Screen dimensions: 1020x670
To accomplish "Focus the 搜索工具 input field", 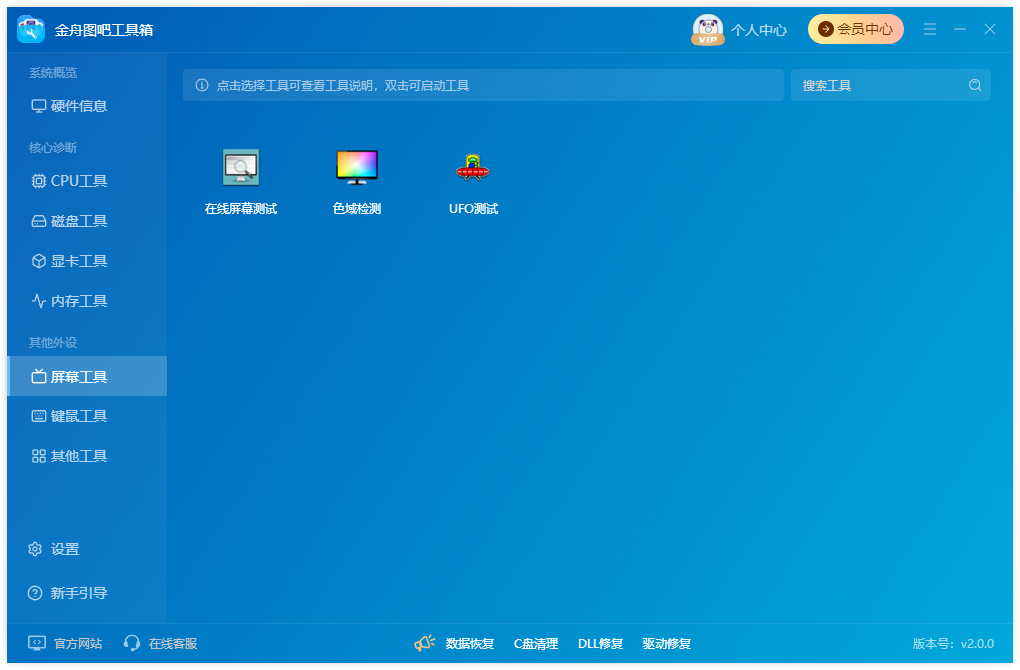I will (891, 85).
